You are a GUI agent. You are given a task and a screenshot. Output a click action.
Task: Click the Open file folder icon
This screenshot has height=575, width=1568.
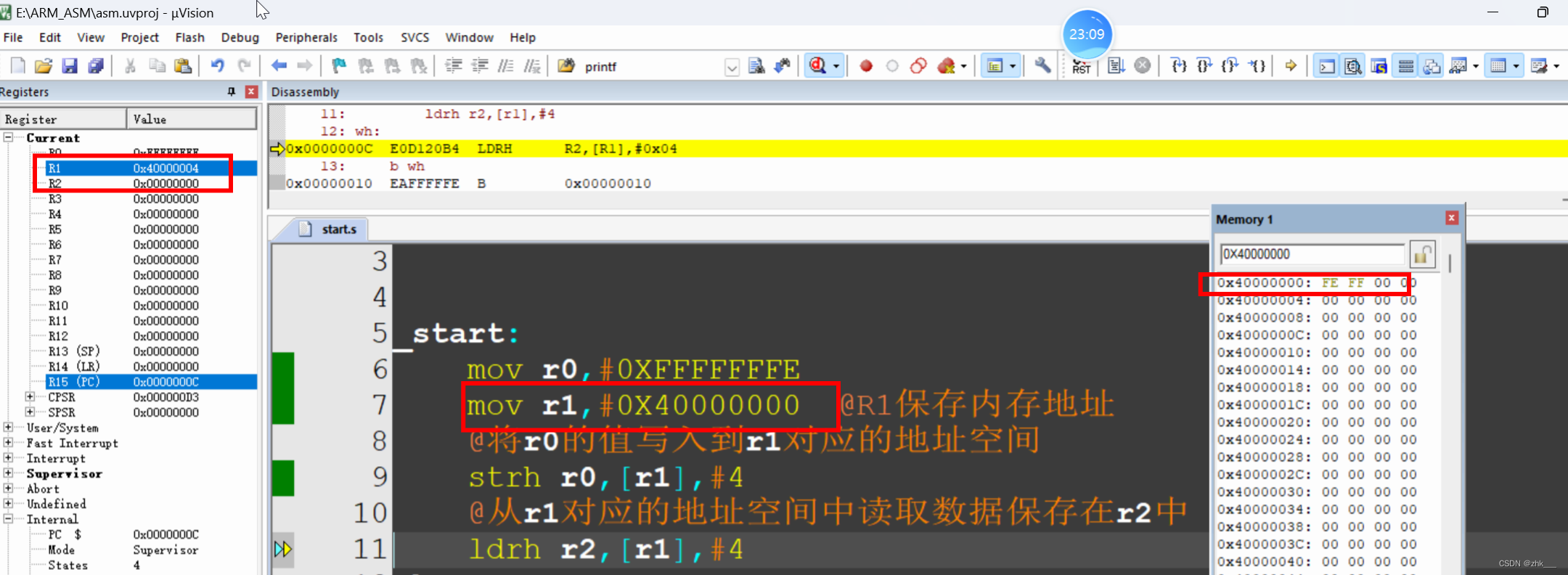coord(44,66)
